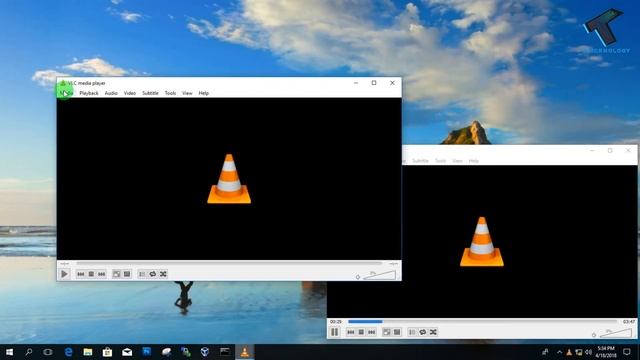Launch Microsoft Edge from the taskbar
This screenshot has height=360, width=640.
68,352
